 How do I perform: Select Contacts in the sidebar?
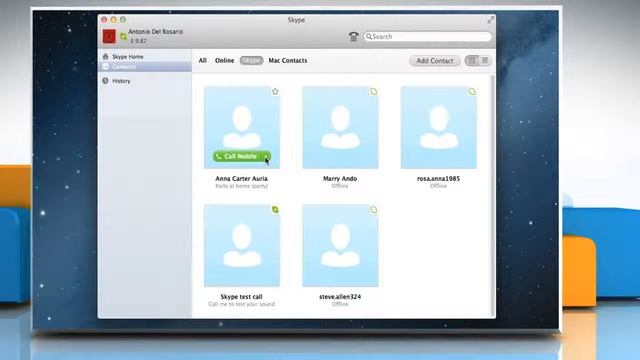coord(144,67)
